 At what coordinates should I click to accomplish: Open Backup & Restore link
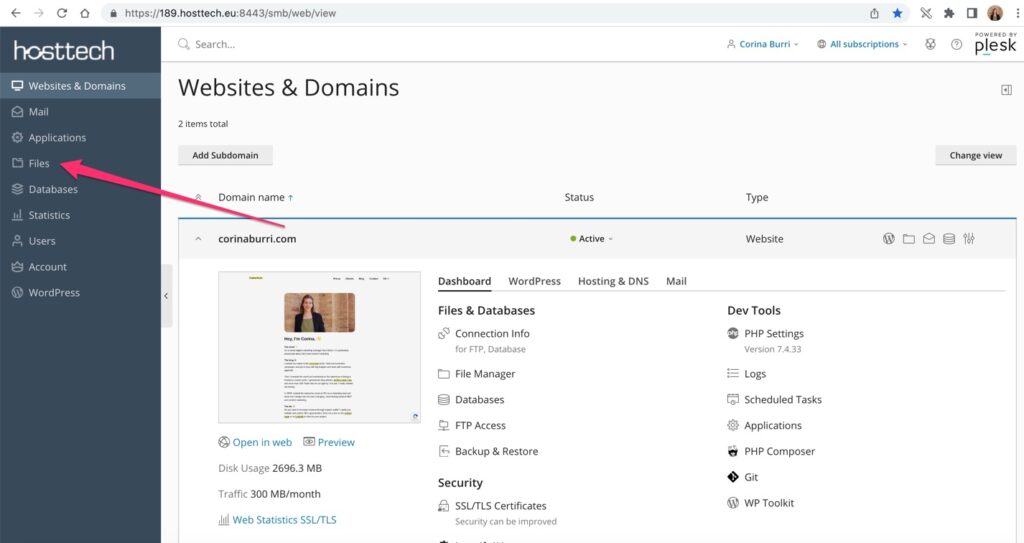coord(496,451)
